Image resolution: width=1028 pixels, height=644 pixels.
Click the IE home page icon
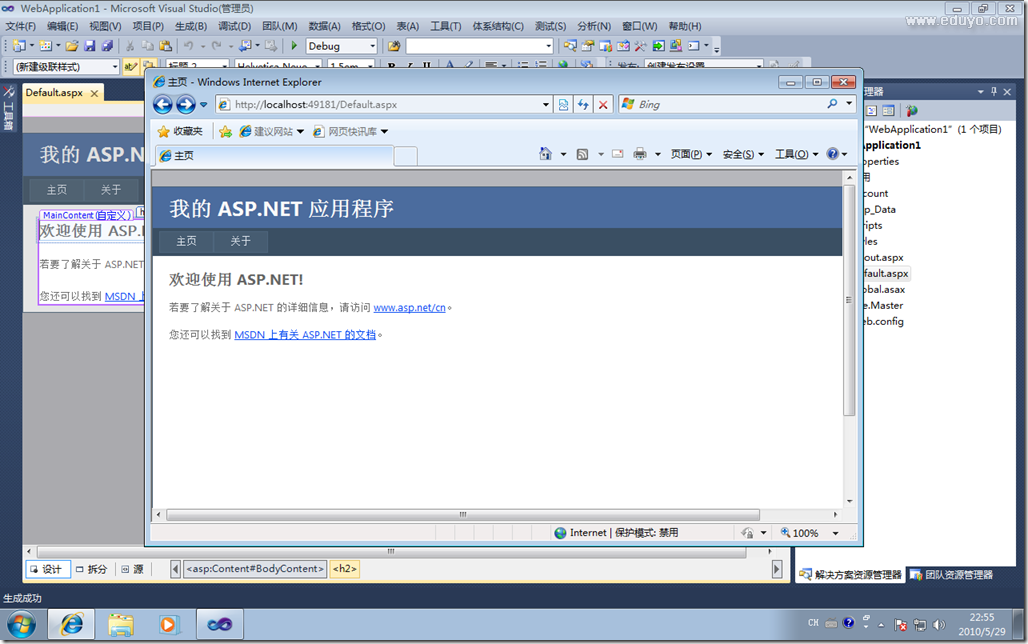tap(545, 154)
